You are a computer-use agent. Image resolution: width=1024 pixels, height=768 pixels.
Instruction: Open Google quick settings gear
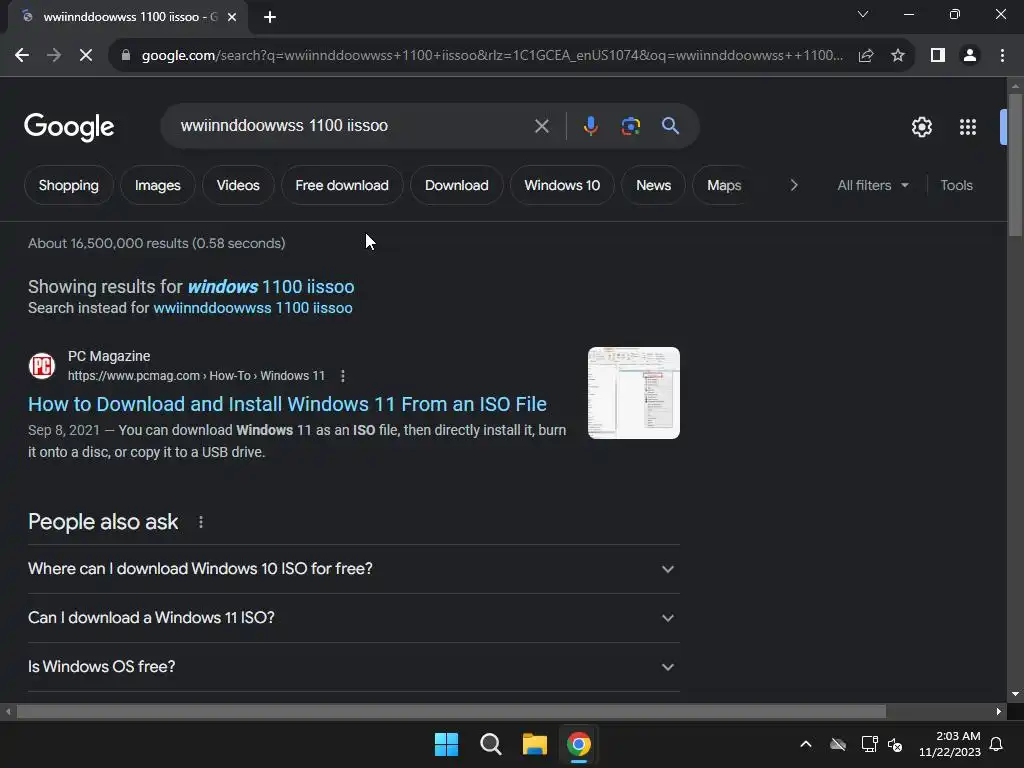[x=921, y=127]
